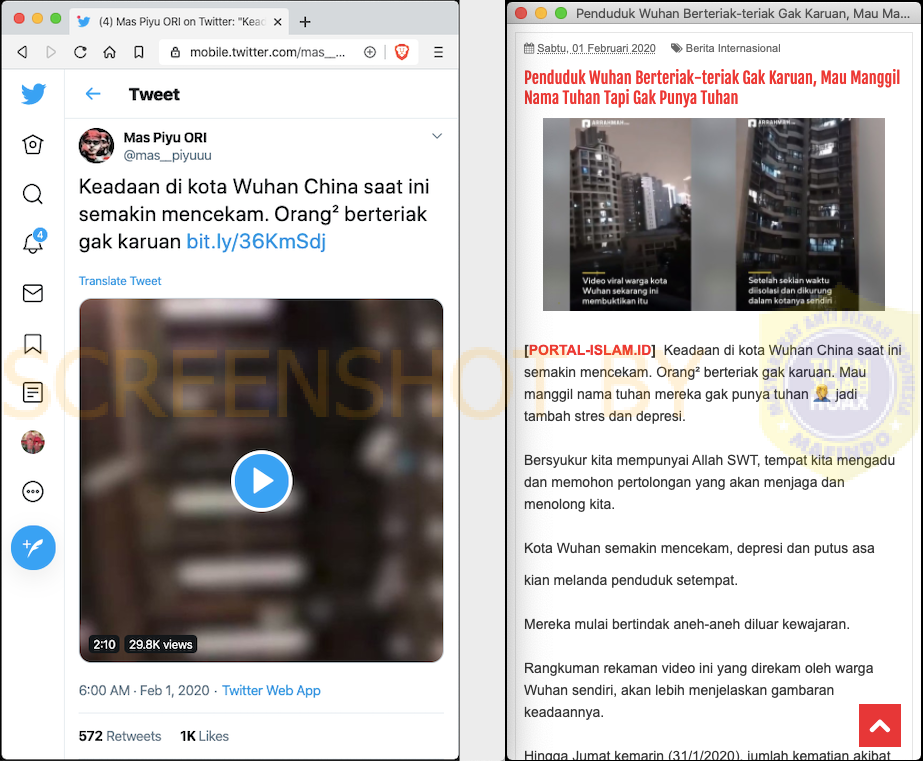
Task: Click the tweet timestamp 6:00 AM Feb 1, 2020
Action: (144, 690)
